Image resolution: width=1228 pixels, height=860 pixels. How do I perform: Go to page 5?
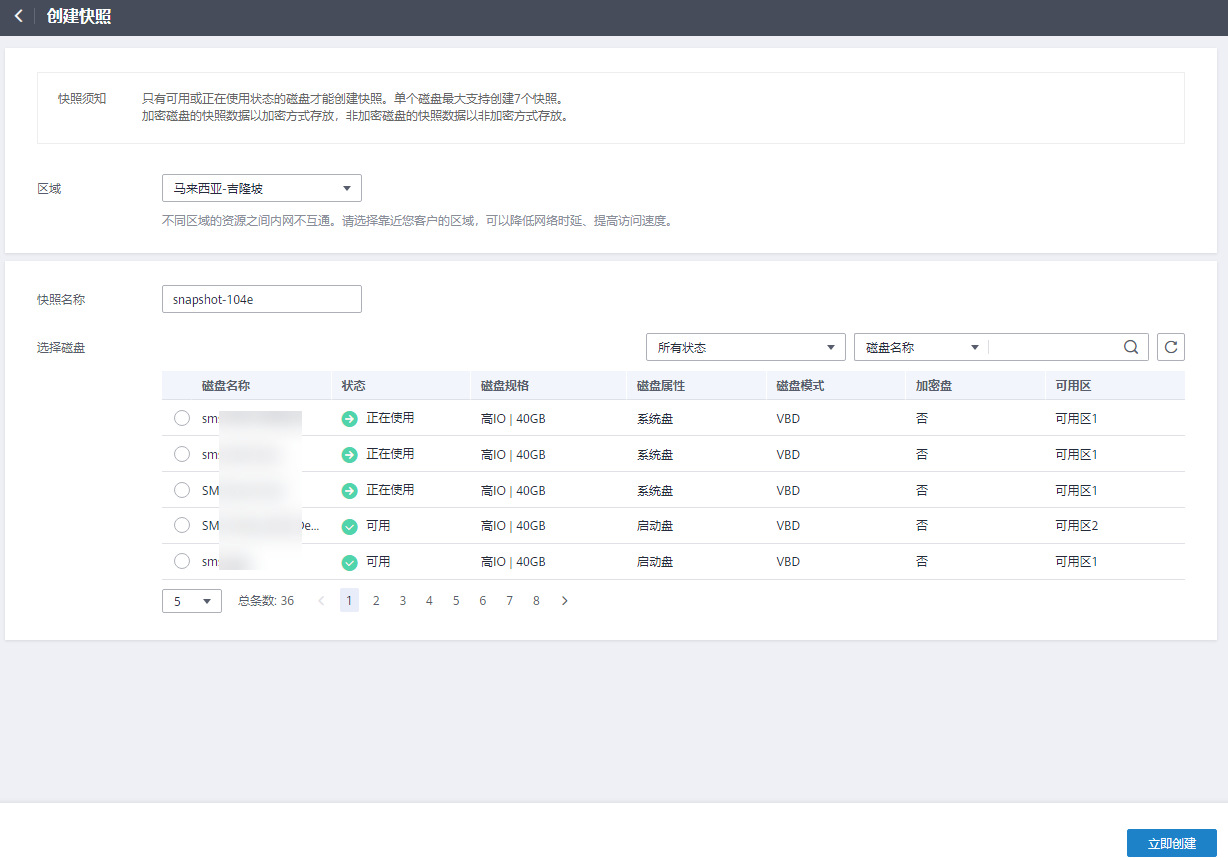(x=456, y=601)
